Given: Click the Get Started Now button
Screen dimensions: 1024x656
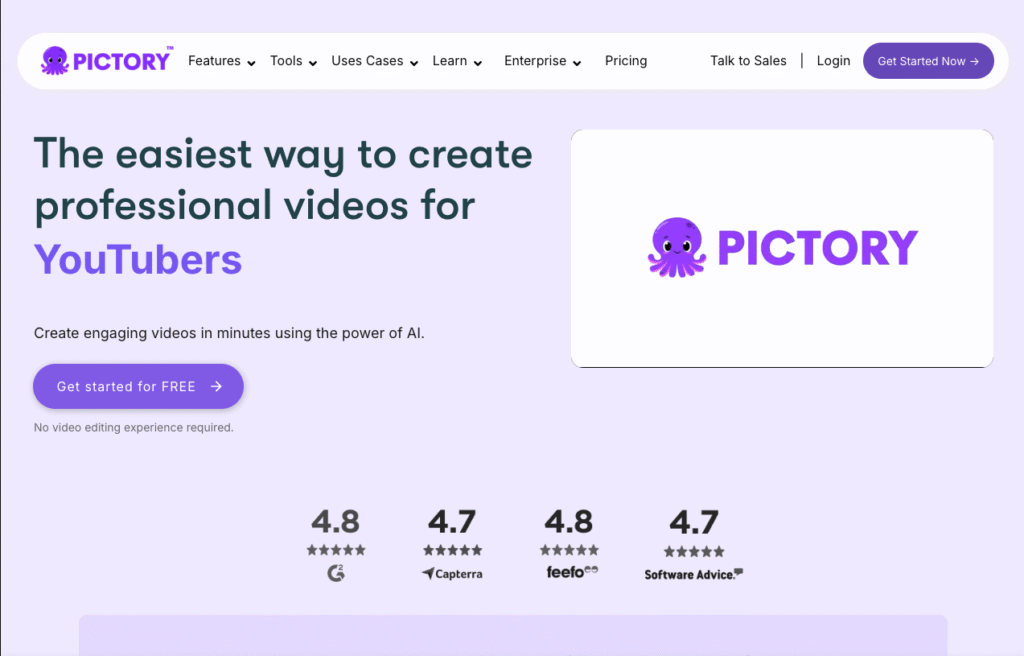Looking at the screenshot, I should click(928, 61).
